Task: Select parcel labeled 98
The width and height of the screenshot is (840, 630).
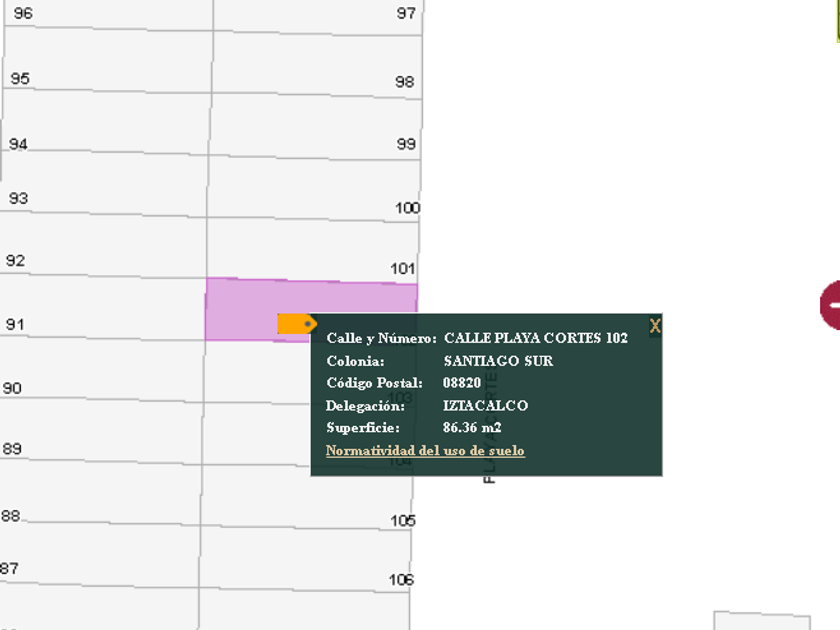Action: (x=317, y=64)
